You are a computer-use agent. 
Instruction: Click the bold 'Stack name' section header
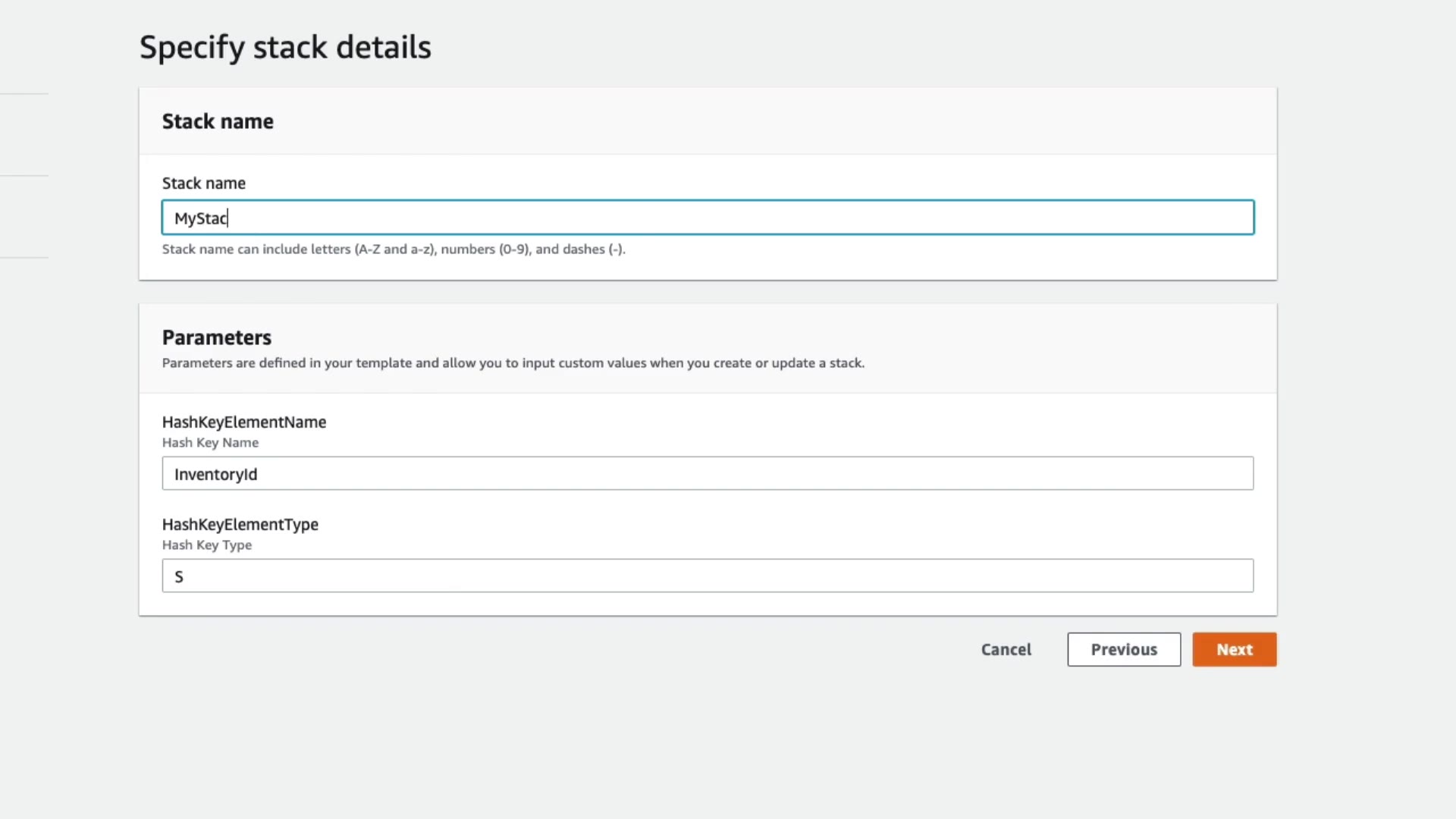pos(218,121)
